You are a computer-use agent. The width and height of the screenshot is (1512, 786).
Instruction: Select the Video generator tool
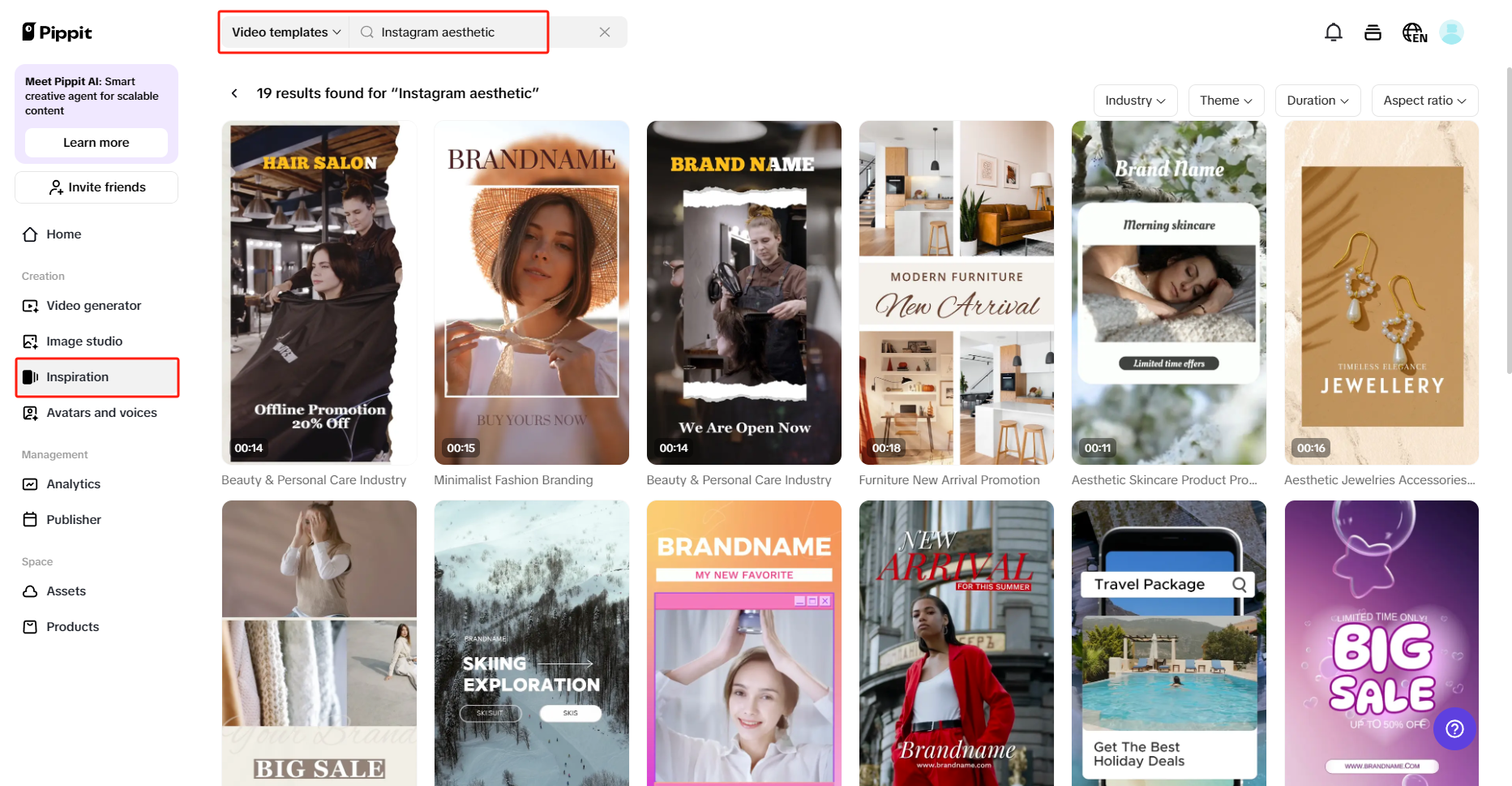coord(93,305)
